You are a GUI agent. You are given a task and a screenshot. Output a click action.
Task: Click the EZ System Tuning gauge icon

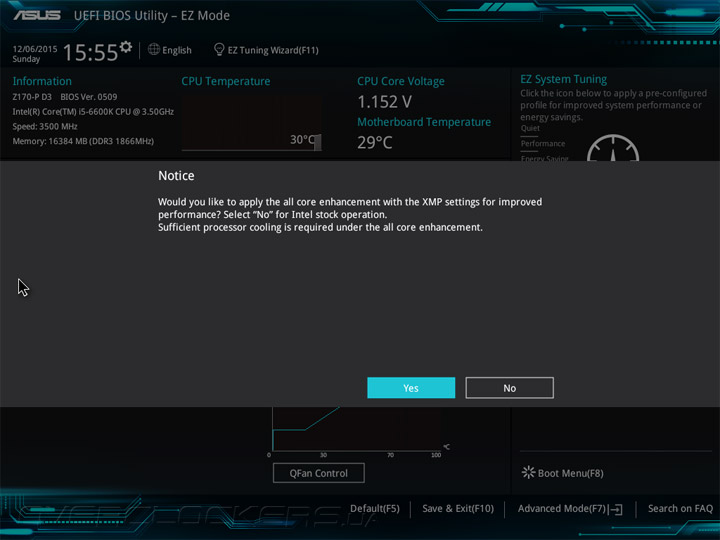point(613,148)
